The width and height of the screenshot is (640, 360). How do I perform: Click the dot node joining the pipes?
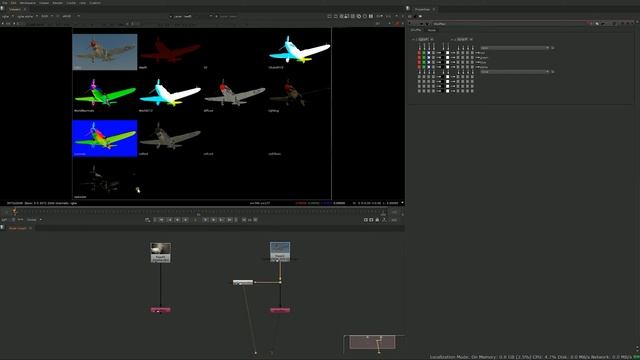(x=280, y=282)
